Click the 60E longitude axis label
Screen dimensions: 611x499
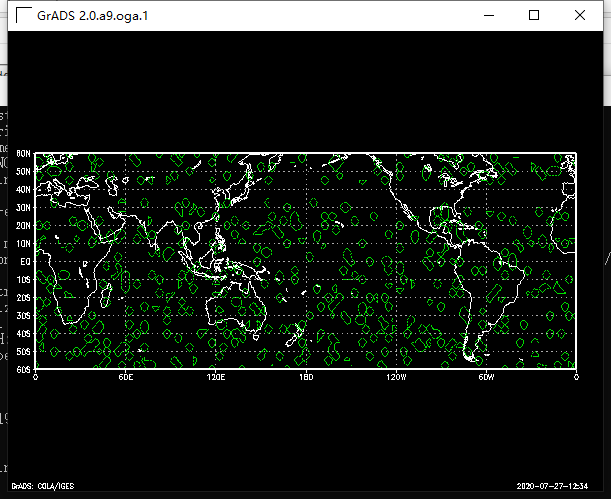click(126, 377)
